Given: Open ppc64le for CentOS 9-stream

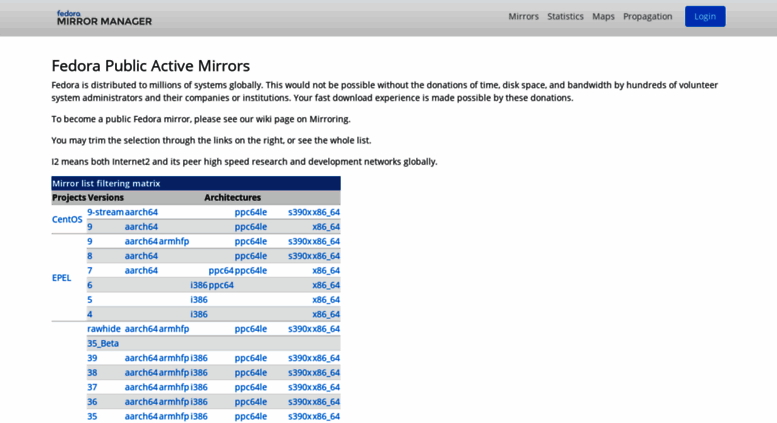Looking at the screenshot, I should tap(251, 212).
